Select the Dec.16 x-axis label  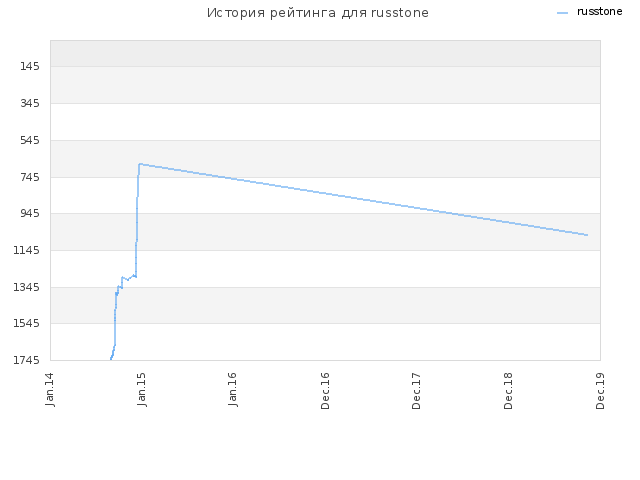click(325, 391)
